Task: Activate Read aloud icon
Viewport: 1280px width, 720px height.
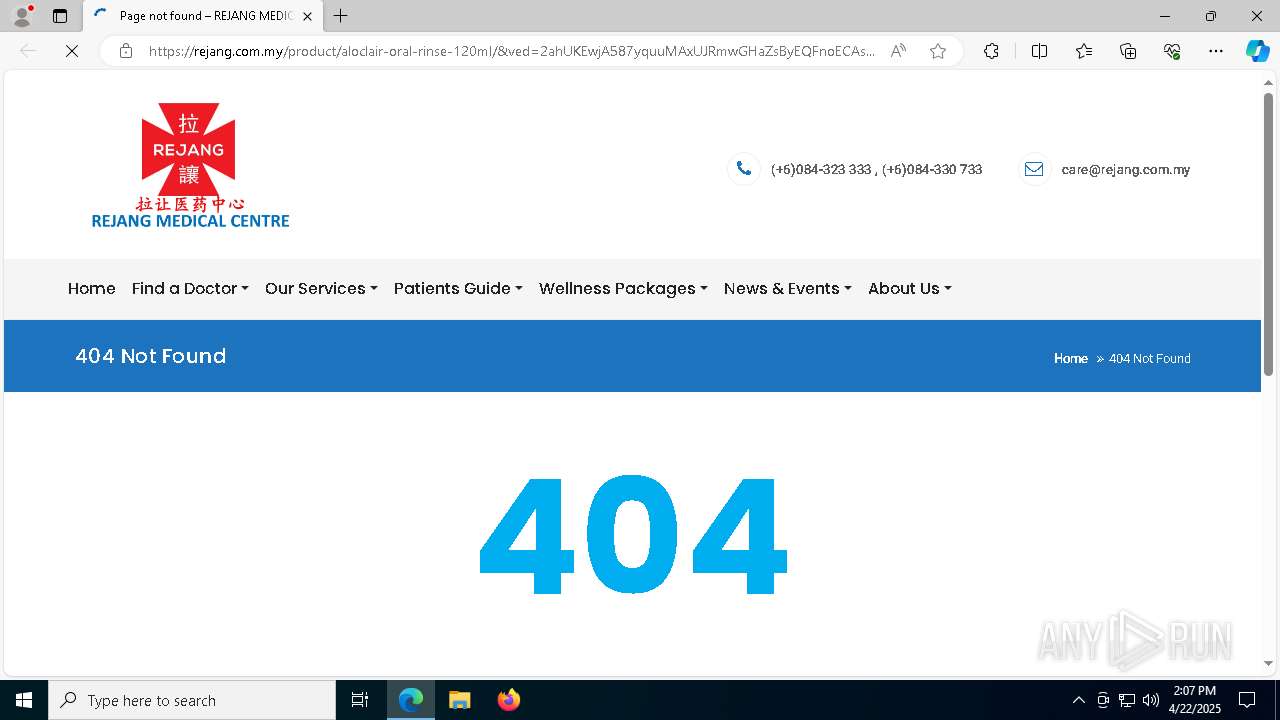Action: [898, 51]
